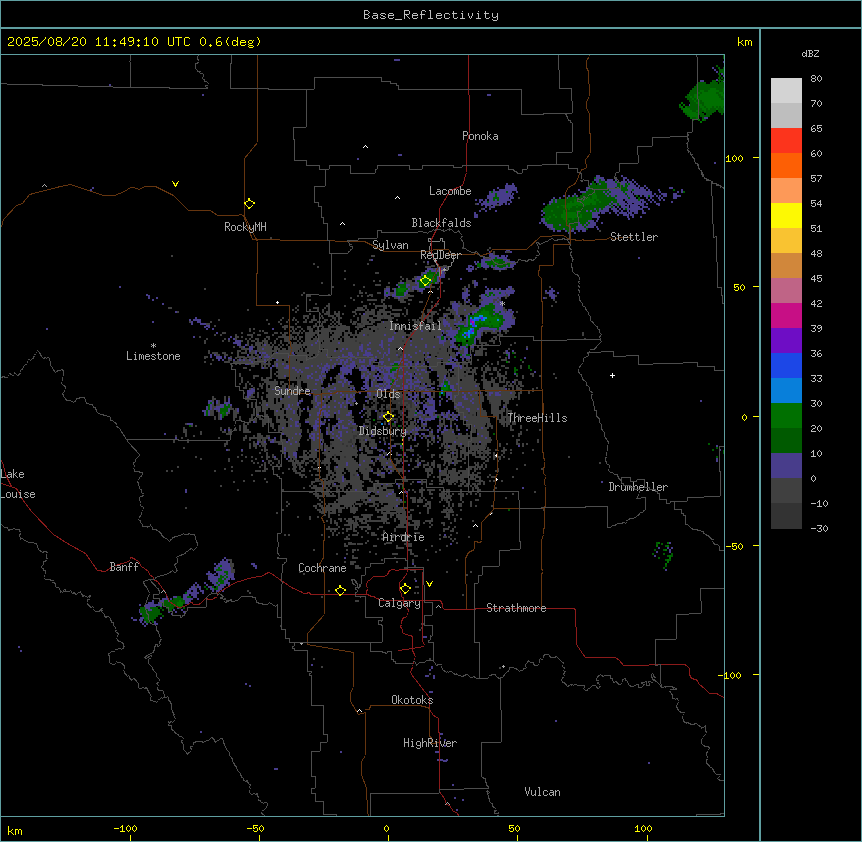Click the Okotoks town label

click(x=412, y=700)
